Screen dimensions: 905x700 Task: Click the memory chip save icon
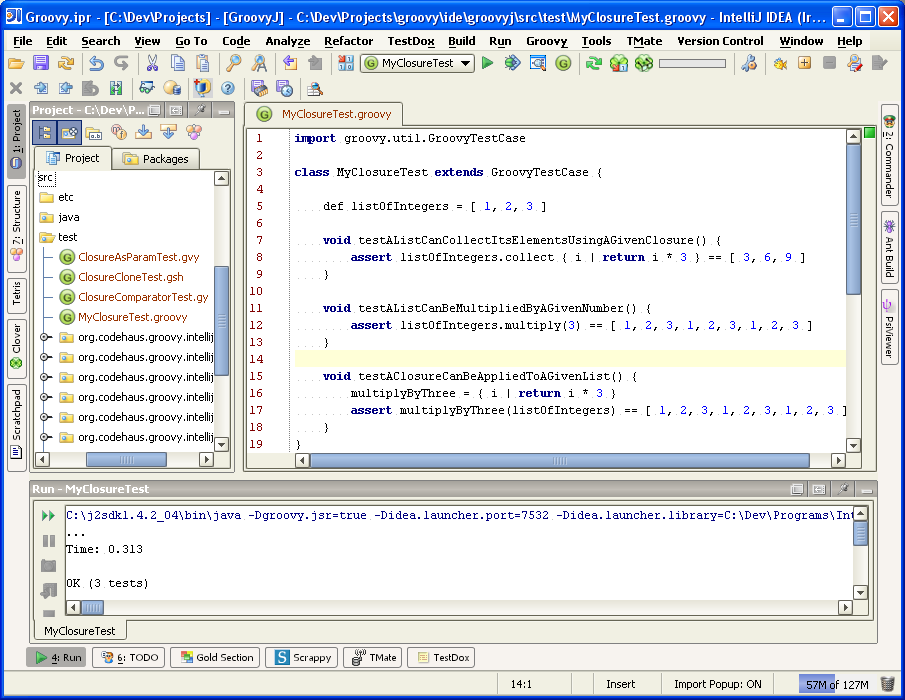259,88
